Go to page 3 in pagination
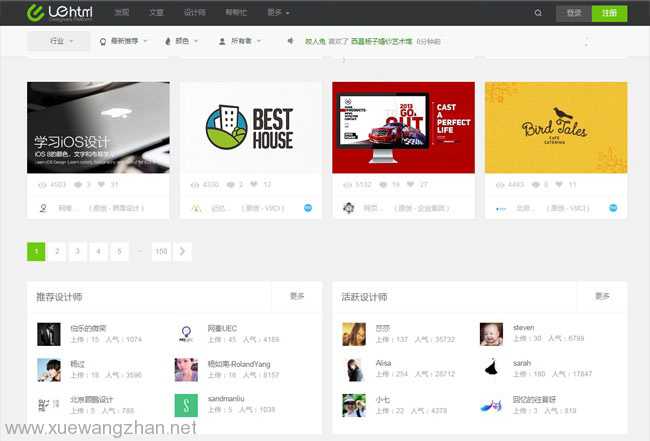This screenshot has width=650, height=441. (x=77, y=251)
